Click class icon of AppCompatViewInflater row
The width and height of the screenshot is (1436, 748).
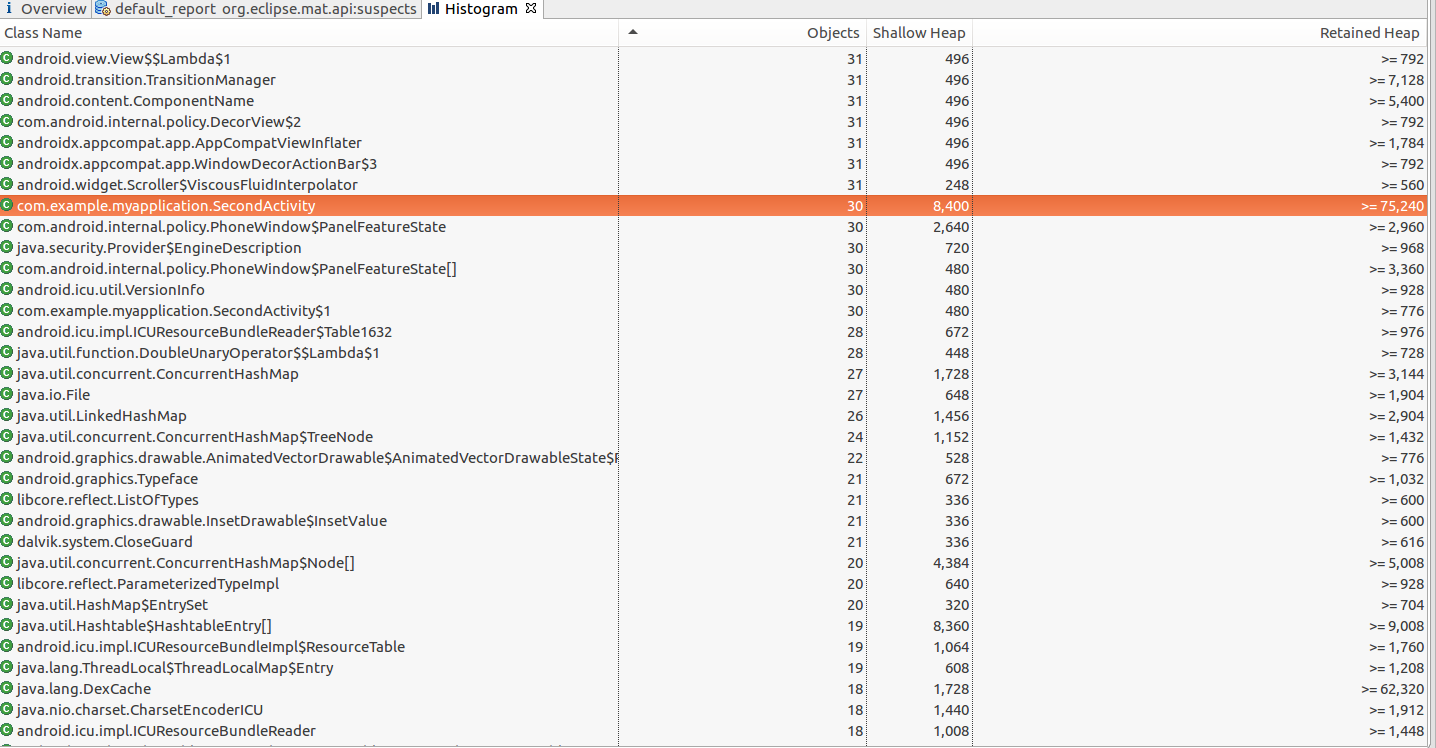point(7,143)
